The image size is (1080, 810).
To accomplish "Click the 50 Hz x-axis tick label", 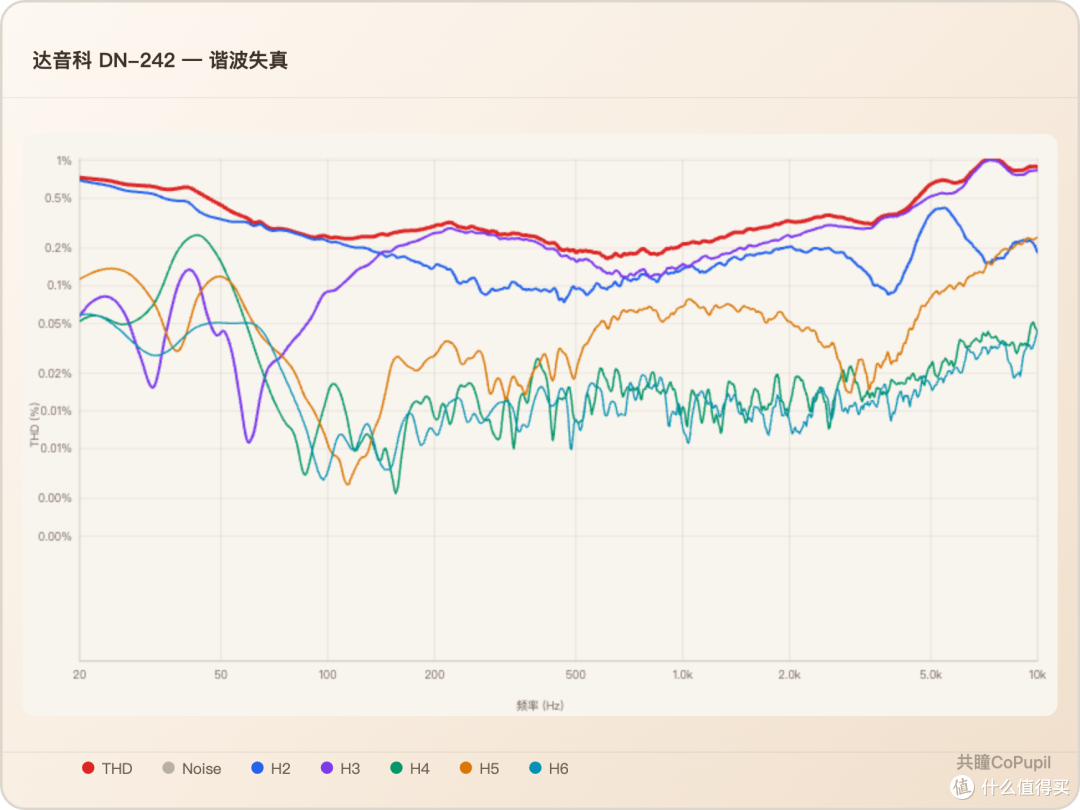I will point(220,675).
